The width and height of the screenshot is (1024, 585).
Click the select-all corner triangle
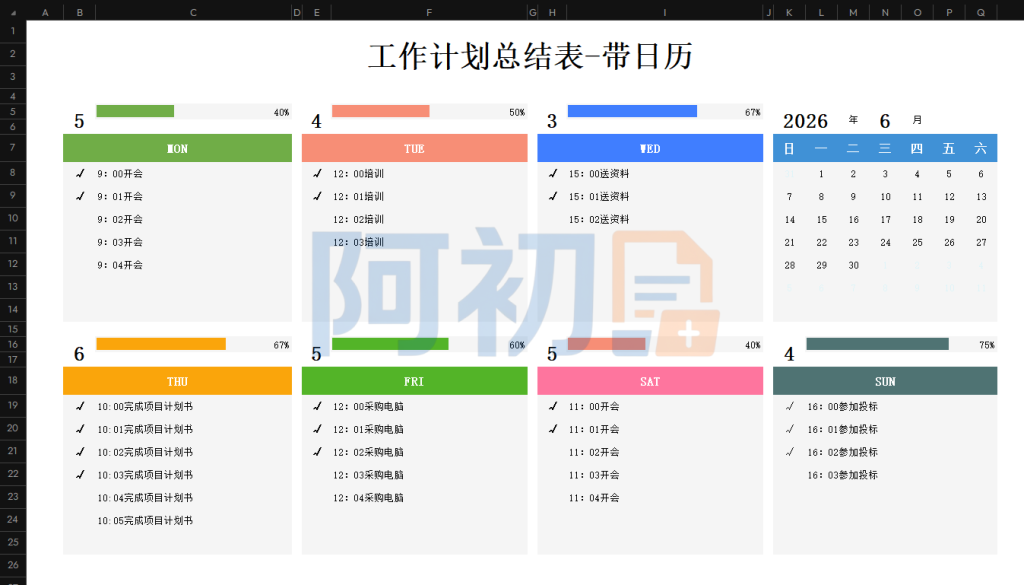point(14,12)
